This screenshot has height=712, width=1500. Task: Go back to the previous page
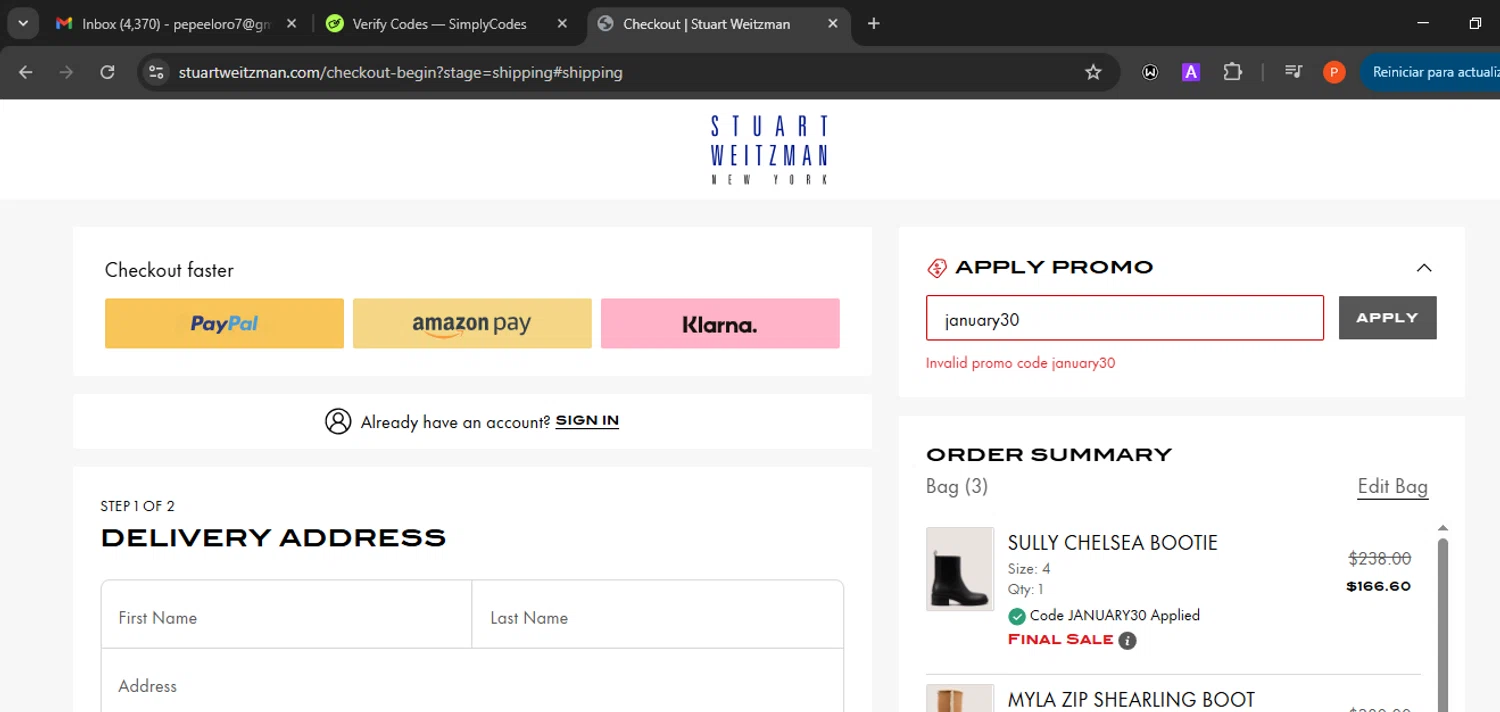[x=26, y=72]
